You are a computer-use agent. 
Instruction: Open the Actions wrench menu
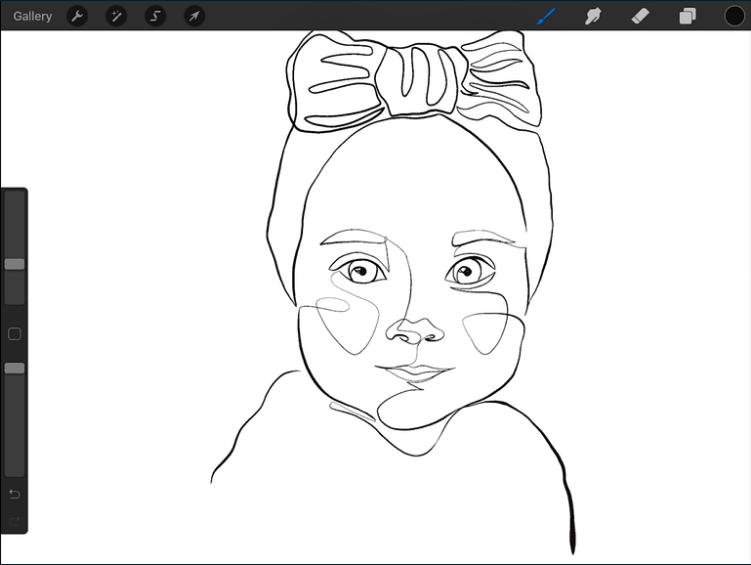click(x=77, y=16)
